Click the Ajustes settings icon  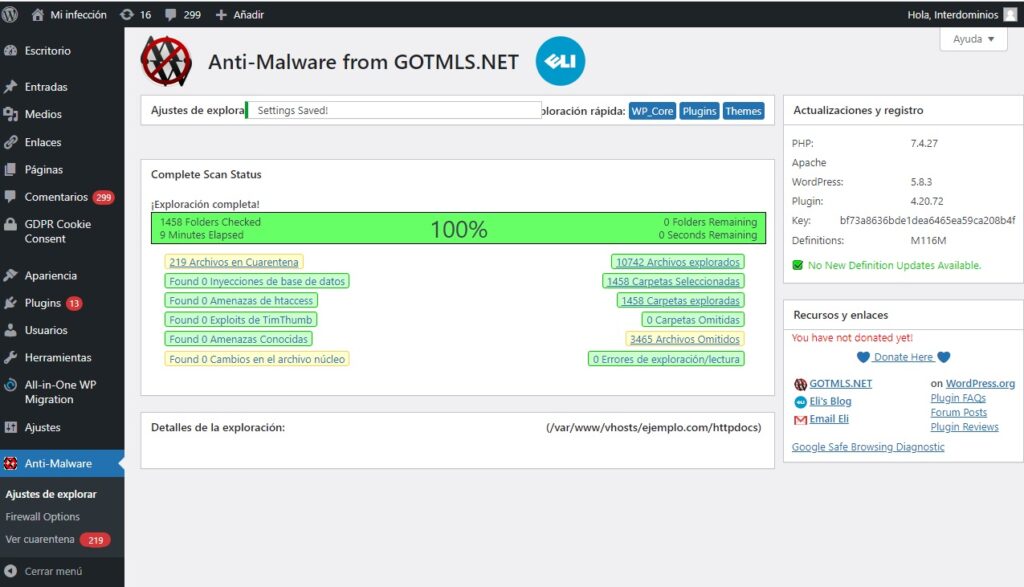[10, 427]
